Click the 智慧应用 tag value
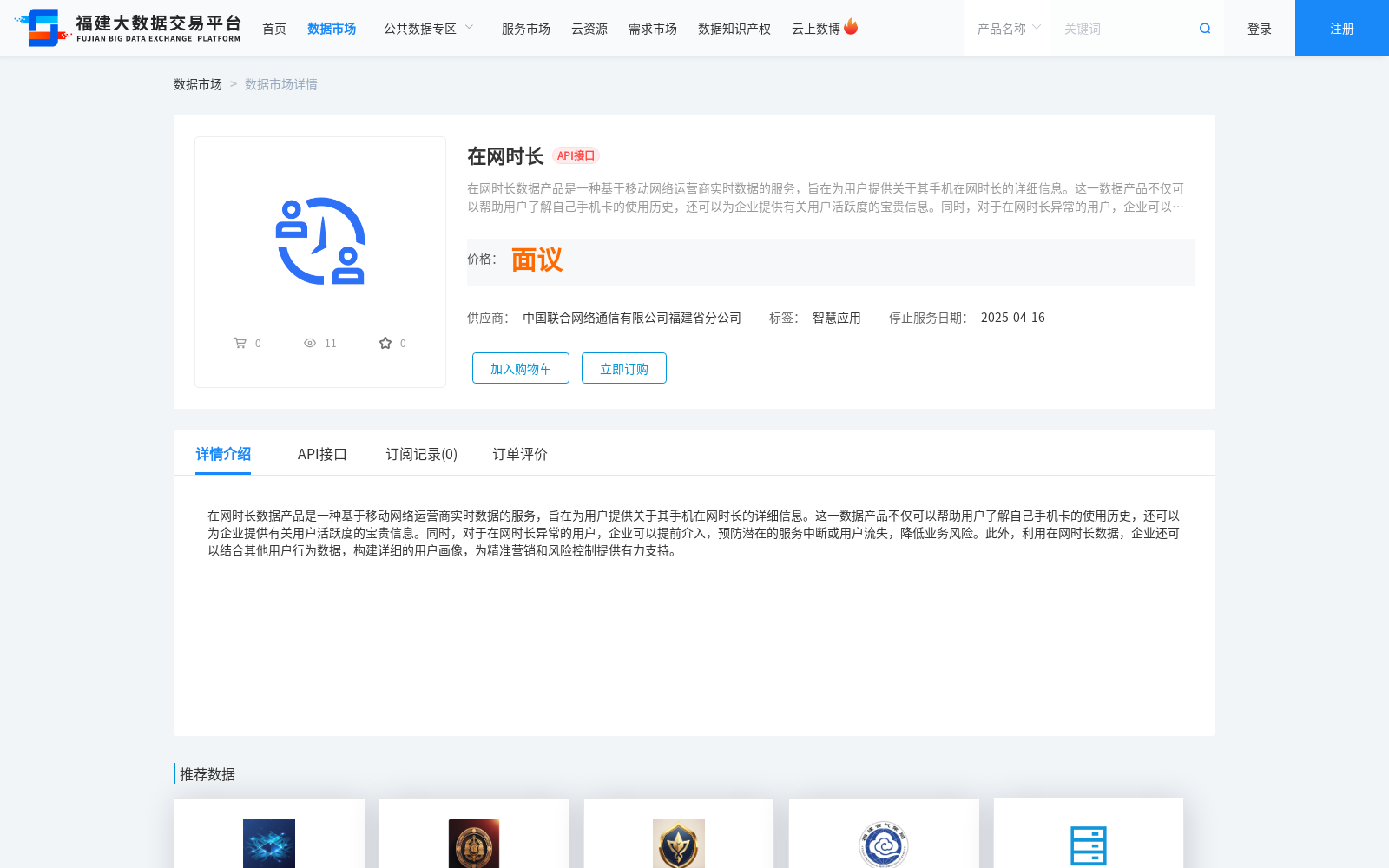Image resolution: width=1389 pixels, height=868 pixels. tap(837, 318)
